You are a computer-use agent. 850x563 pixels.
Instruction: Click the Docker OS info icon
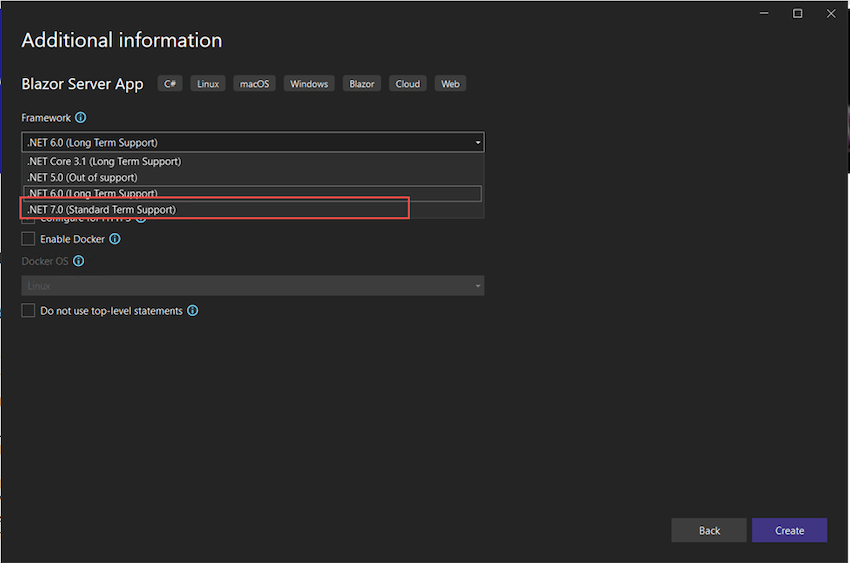(x=79, y=261)
